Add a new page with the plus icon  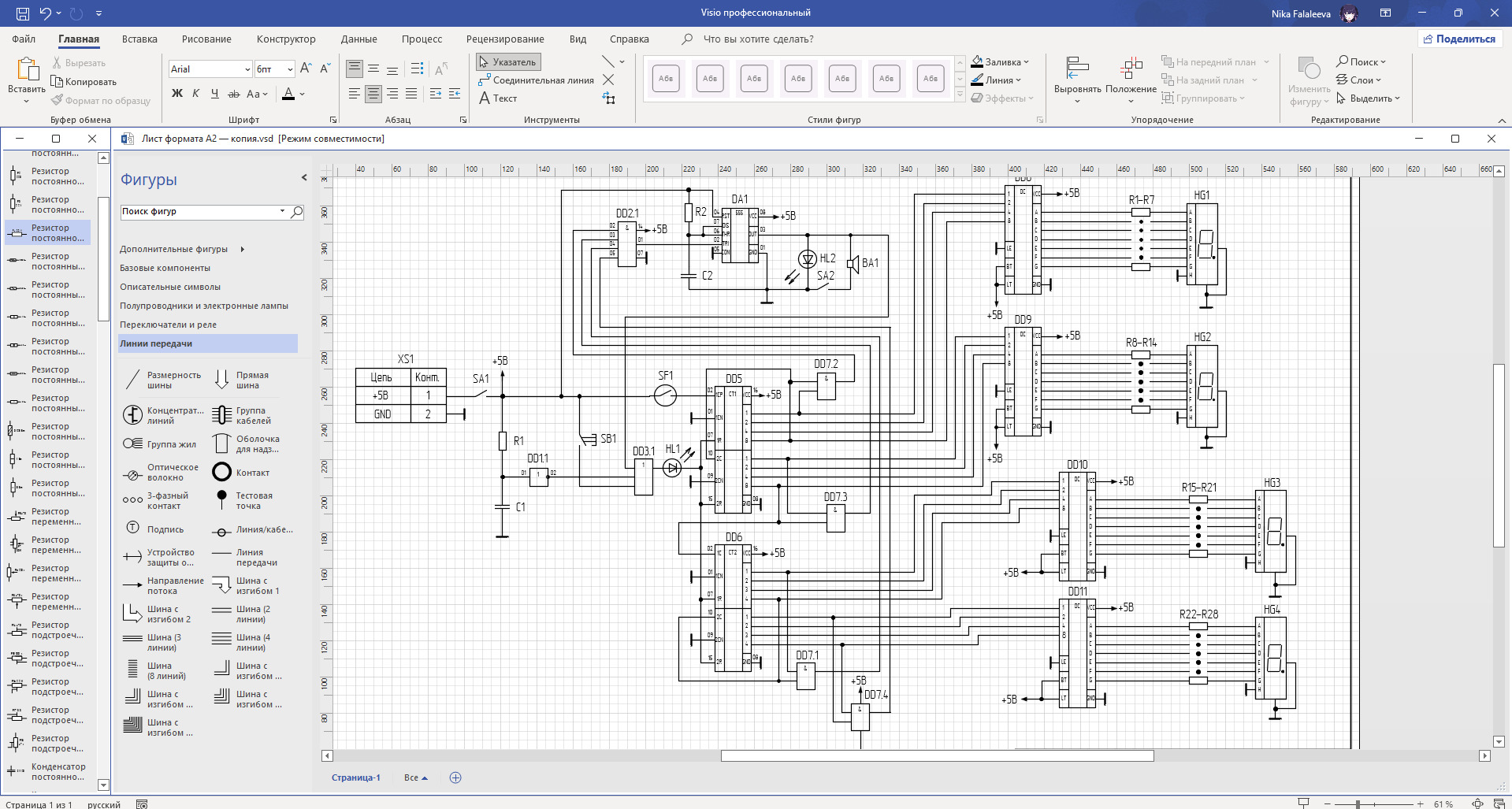click(x=455, y=777)
